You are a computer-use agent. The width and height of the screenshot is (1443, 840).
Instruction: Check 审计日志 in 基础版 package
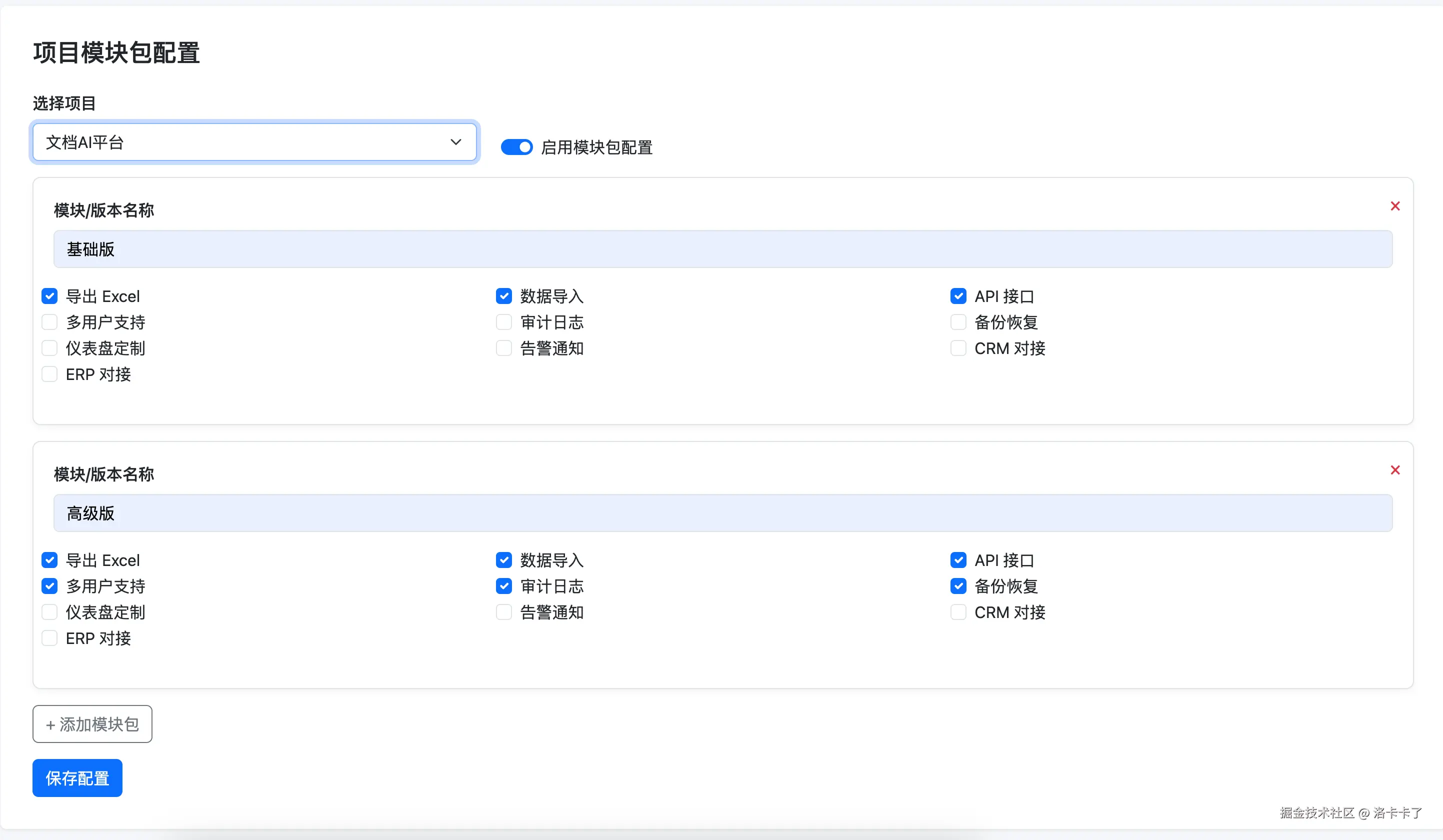coord(503,322)
